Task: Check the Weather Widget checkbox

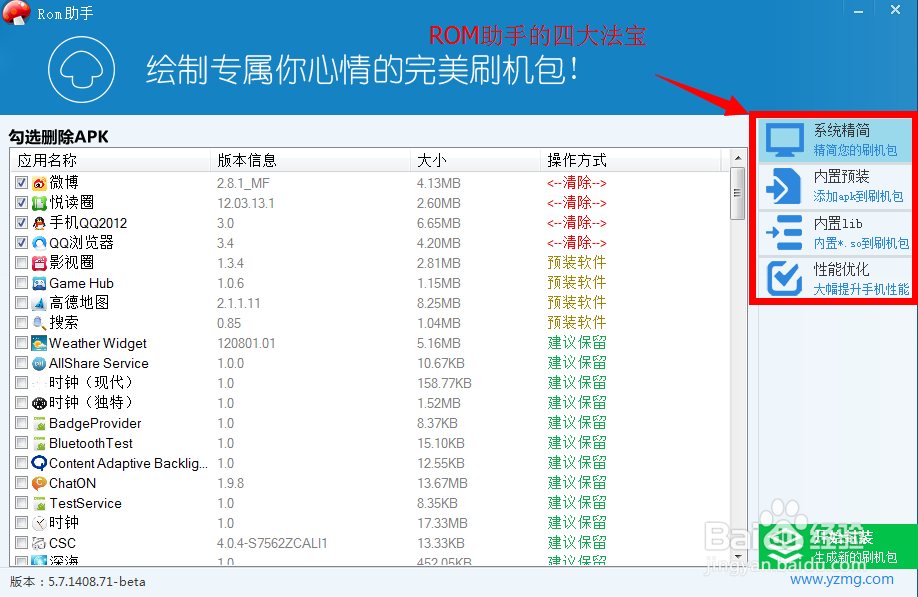Action: [x=22, y=342]
